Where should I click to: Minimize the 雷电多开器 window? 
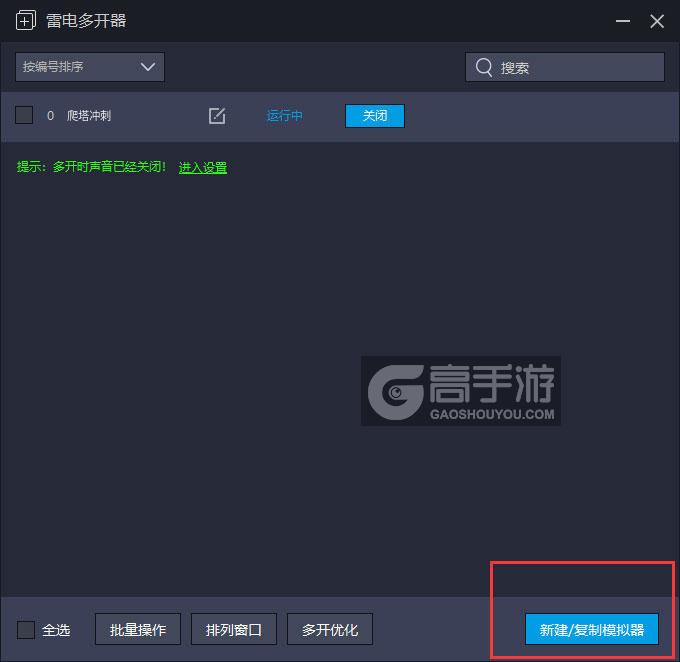point(623,21)
